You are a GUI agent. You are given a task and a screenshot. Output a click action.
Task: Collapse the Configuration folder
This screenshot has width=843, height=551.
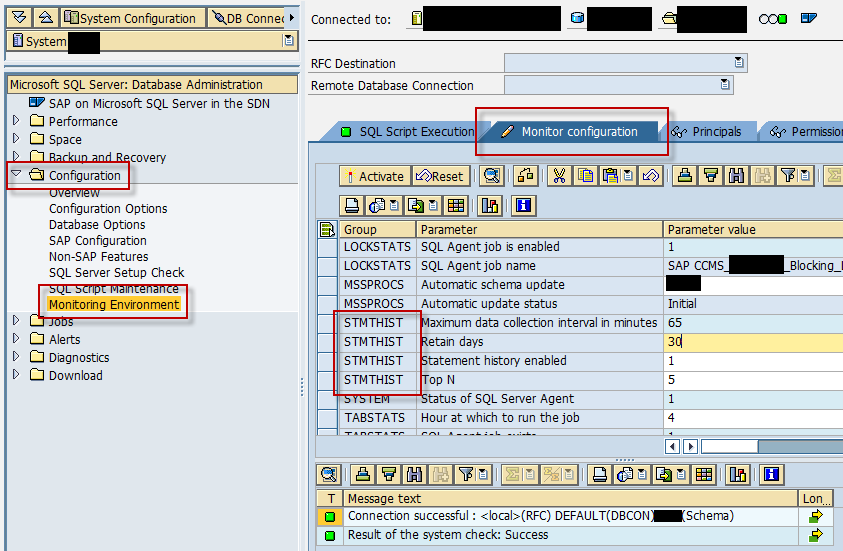[16, 174]
